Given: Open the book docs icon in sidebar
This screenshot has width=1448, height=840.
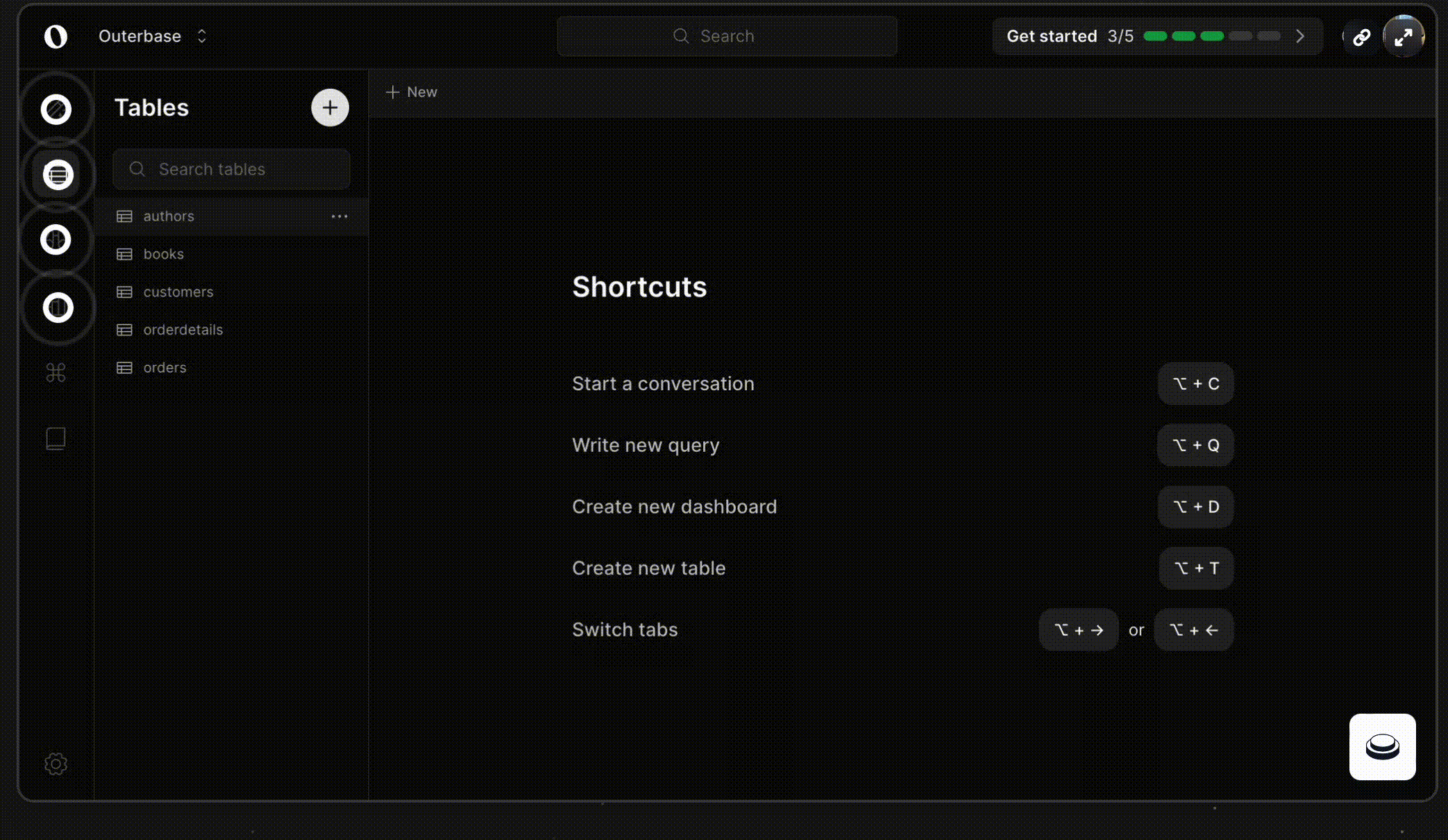Looking at the screenshot, I should tap(56, 438).
